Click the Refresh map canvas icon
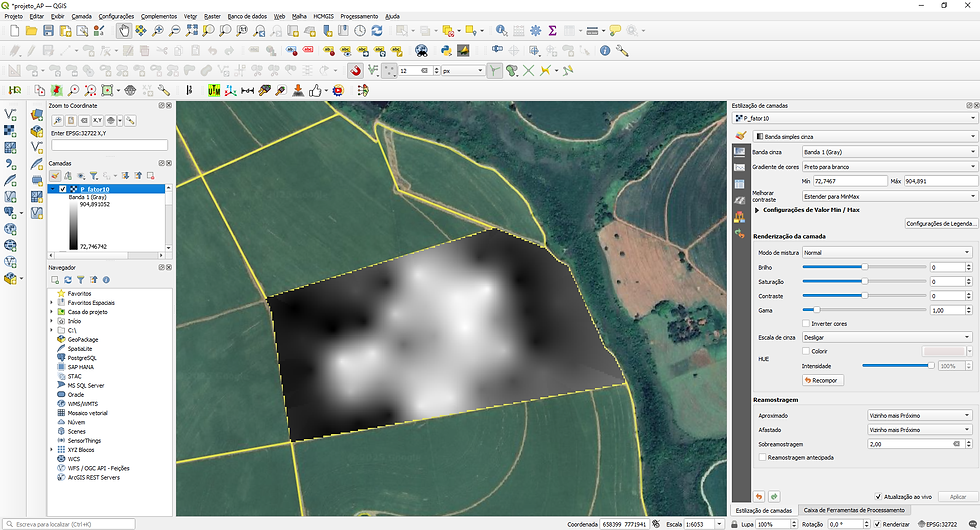This screenshot has height=530, width=980. tap(377, 31)
